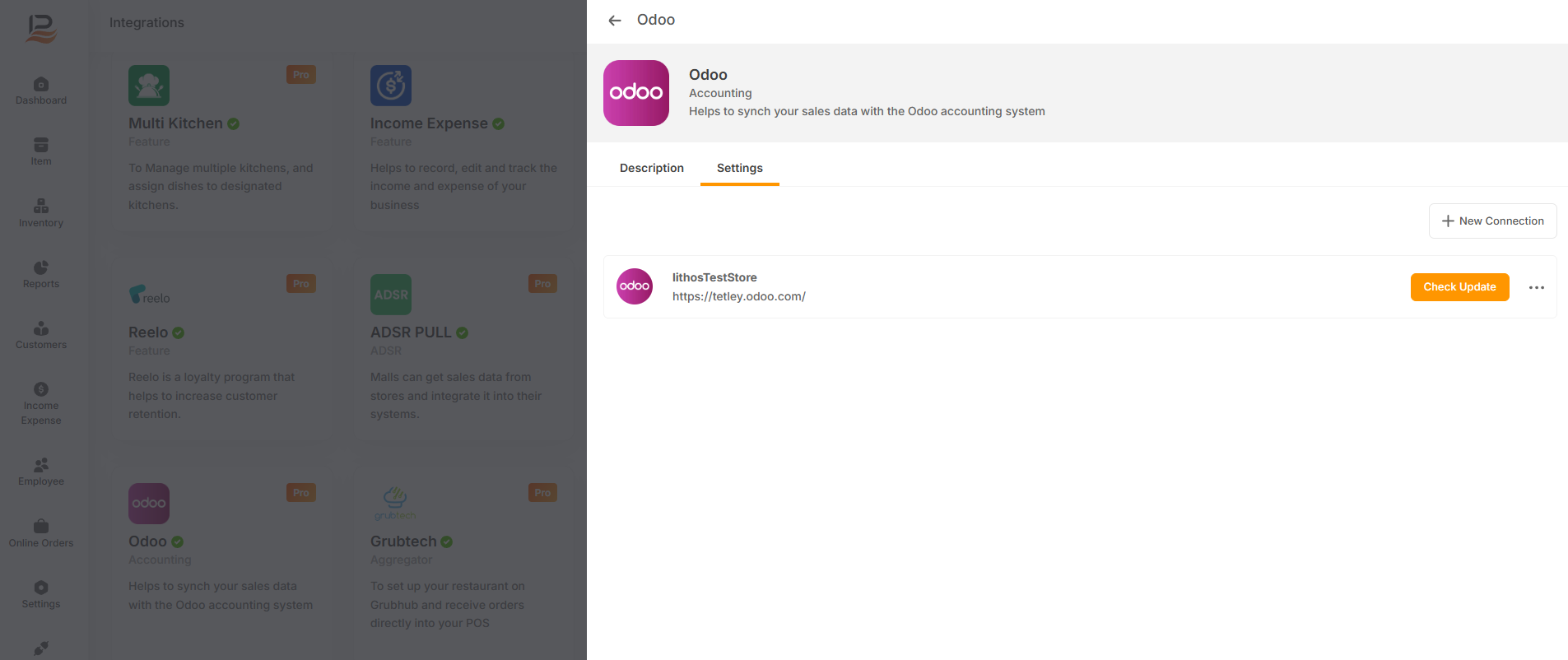Click the round Odoo icon beside lithosTestStore
The width and height of the screenshot is (1568, 660).
pyautogui.click(x=634, y=286)
